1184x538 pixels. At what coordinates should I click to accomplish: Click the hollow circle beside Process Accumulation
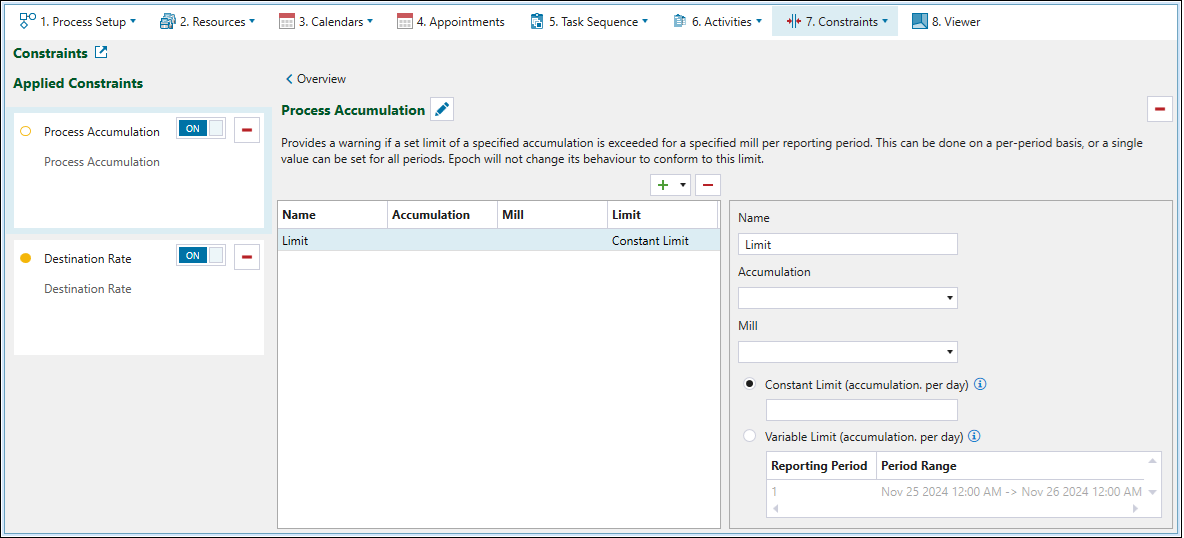[26, 131]
